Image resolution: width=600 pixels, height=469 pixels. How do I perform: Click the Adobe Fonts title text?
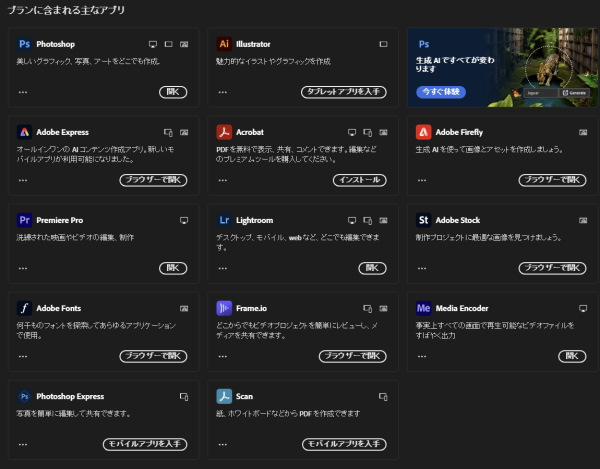point(59,308)
